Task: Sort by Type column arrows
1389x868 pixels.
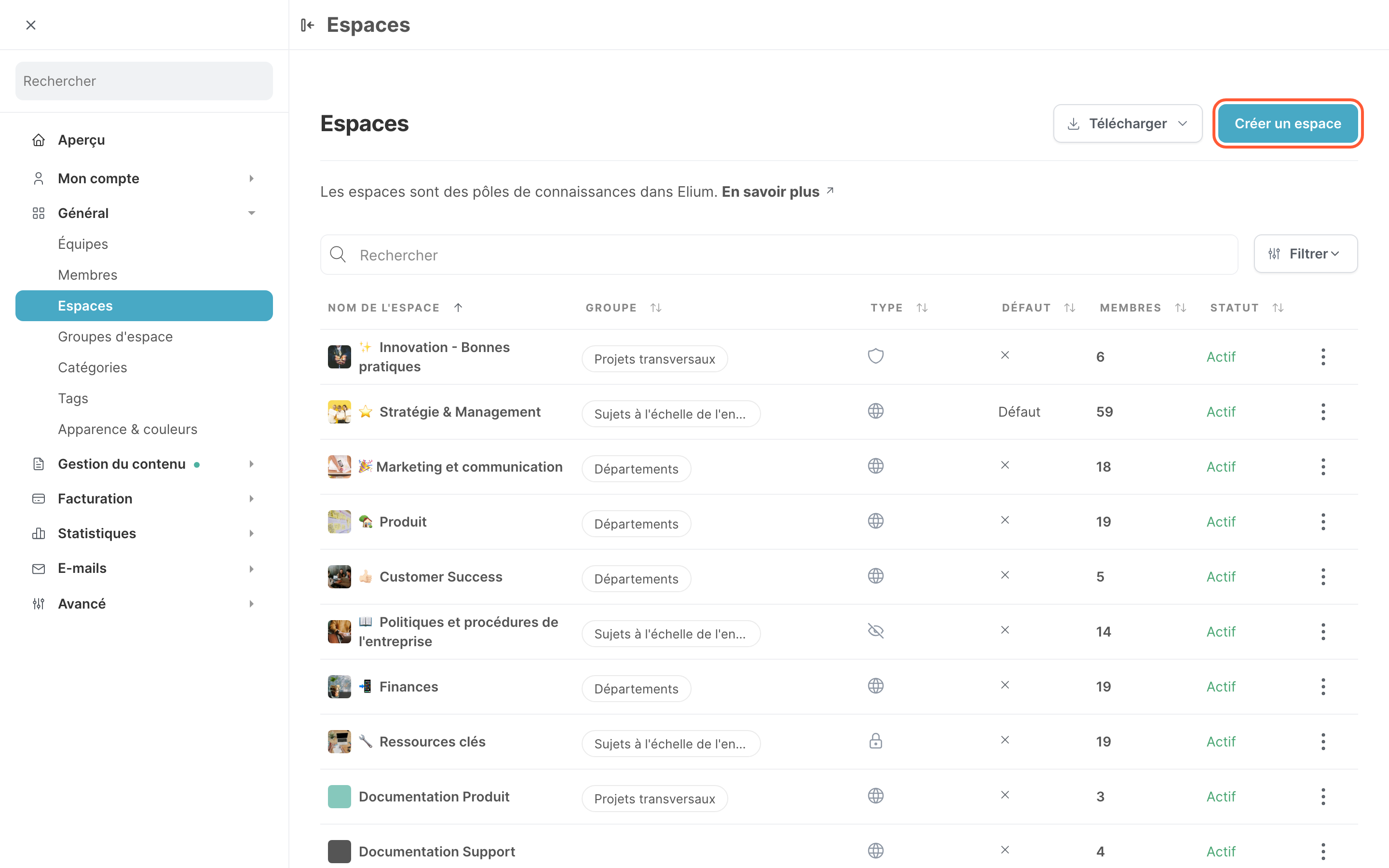Action: click(x=922, y=308)
